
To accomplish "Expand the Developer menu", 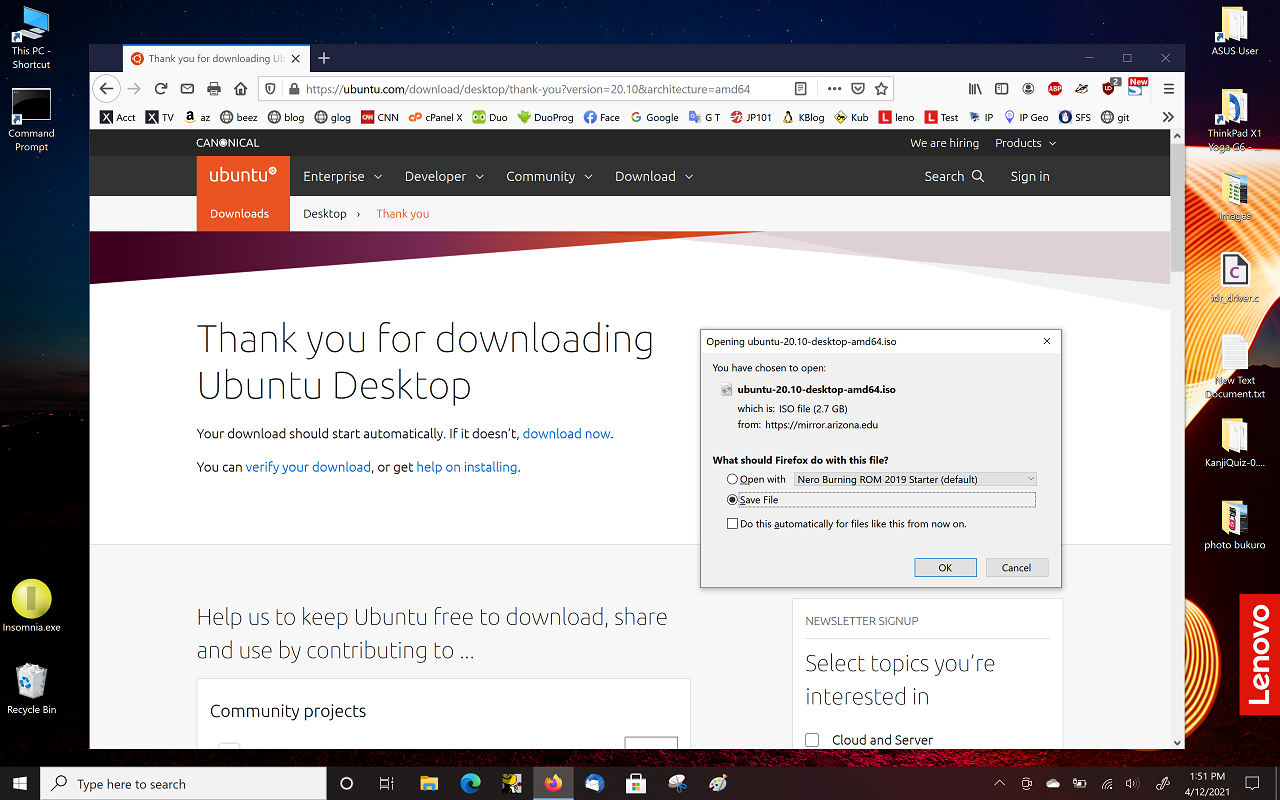I will coord(444,176).
